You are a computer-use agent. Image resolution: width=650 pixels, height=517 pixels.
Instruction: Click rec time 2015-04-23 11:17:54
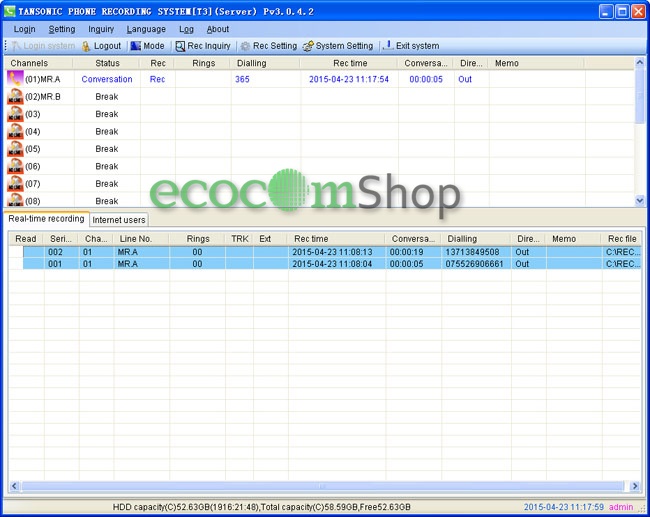pyautogui.click(x=349, y=79)
